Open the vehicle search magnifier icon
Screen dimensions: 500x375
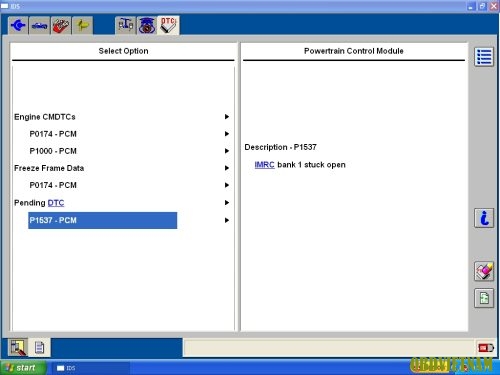18,347
